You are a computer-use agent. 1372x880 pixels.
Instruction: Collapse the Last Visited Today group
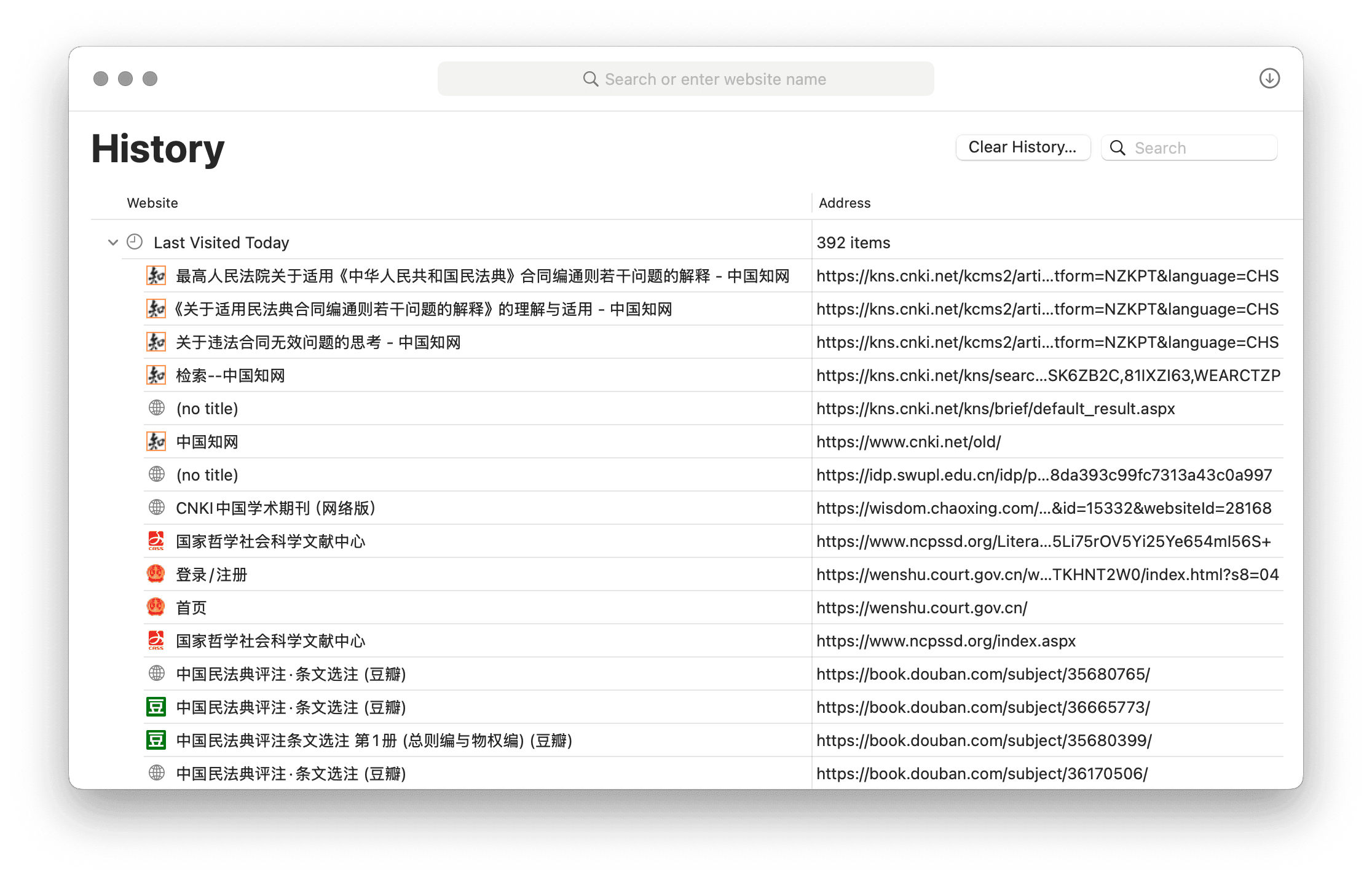click(113, 242)
